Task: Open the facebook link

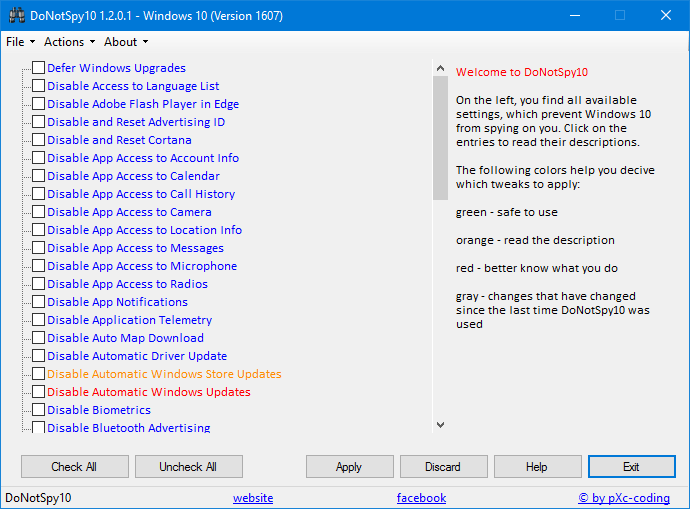Action: pyautogui.click(x=421, y=498)
